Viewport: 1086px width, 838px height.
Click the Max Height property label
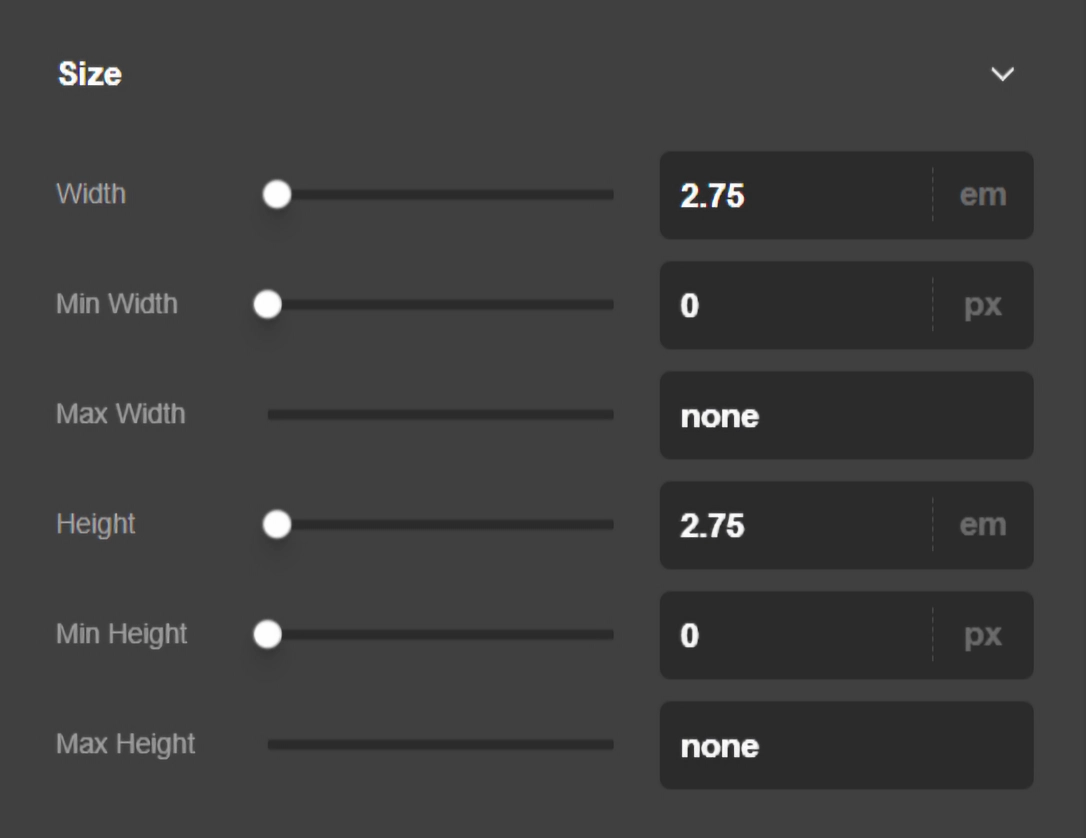coord(125,744)
